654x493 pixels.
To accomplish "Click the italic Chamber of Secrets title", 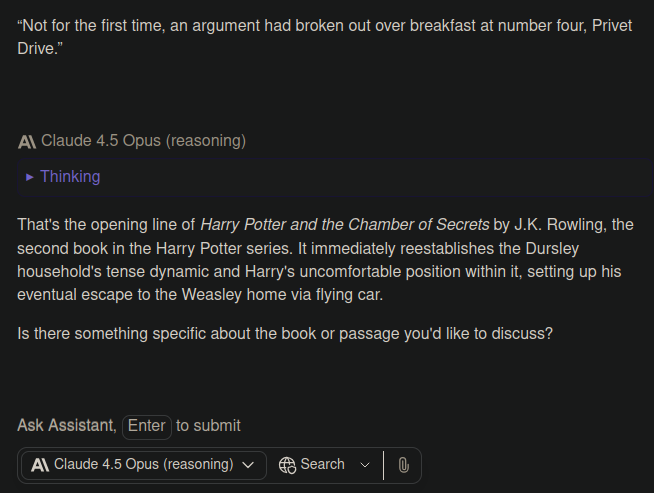I will pyautogui.click(x=345, y=225).
